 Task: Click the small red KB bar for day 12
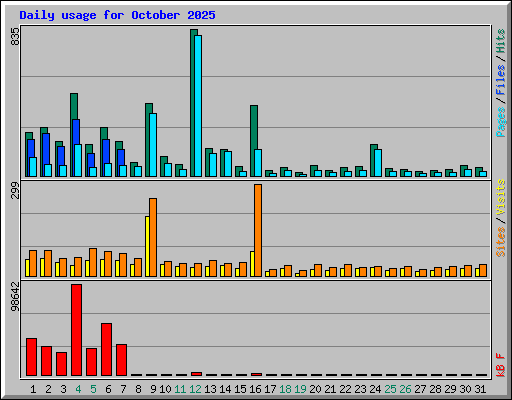196,374
